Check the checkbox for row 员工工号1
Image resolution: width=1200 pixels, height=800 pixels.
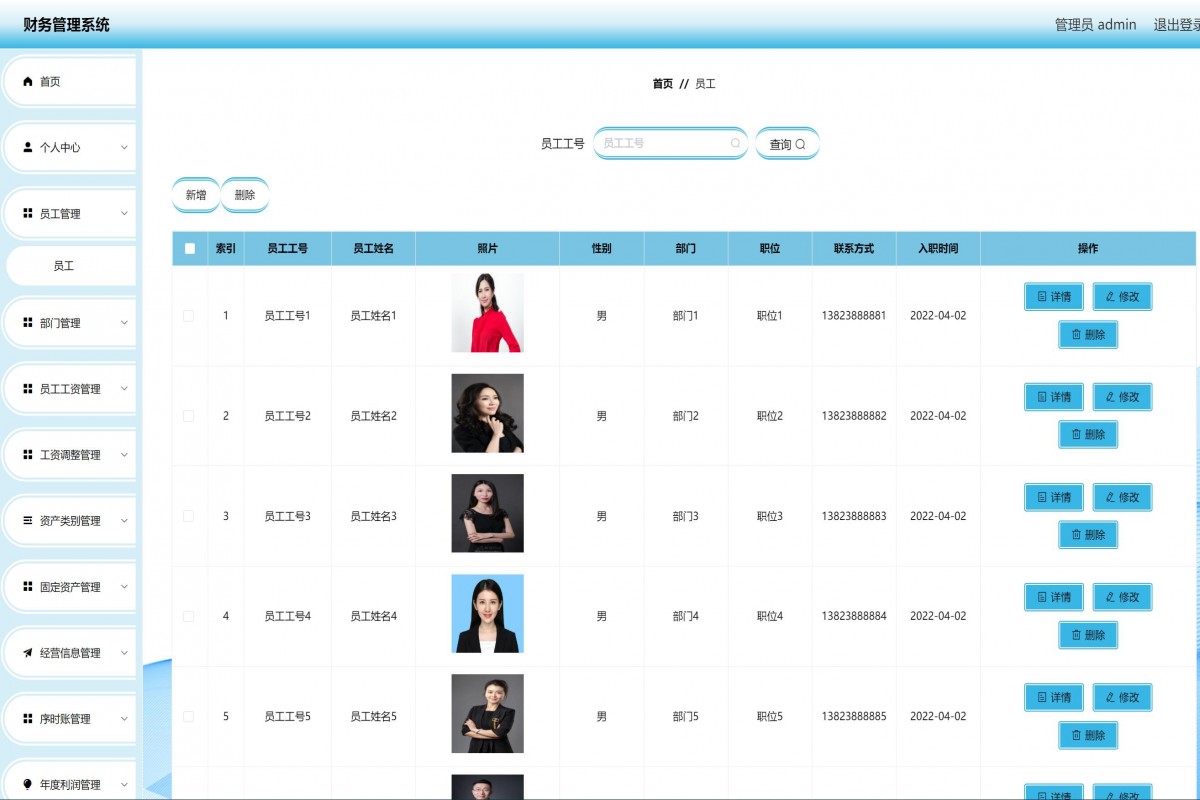189,316
